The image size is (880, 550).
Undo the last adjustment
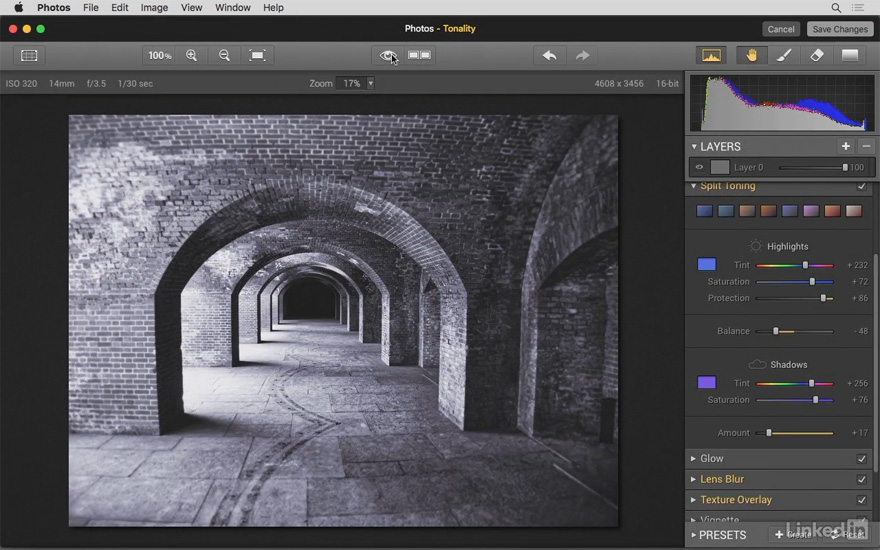pos(549,55)
